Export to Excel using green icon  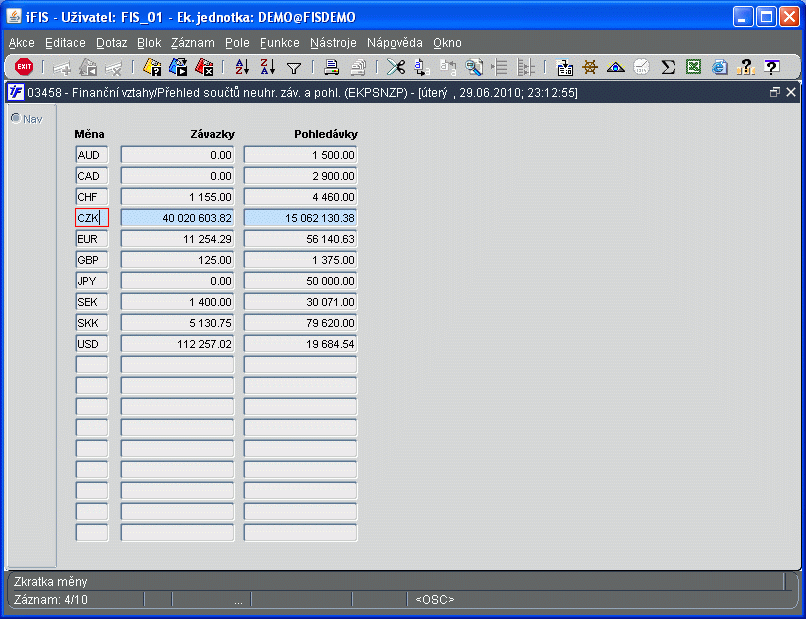pyautogui.click(x=693, y=67)
